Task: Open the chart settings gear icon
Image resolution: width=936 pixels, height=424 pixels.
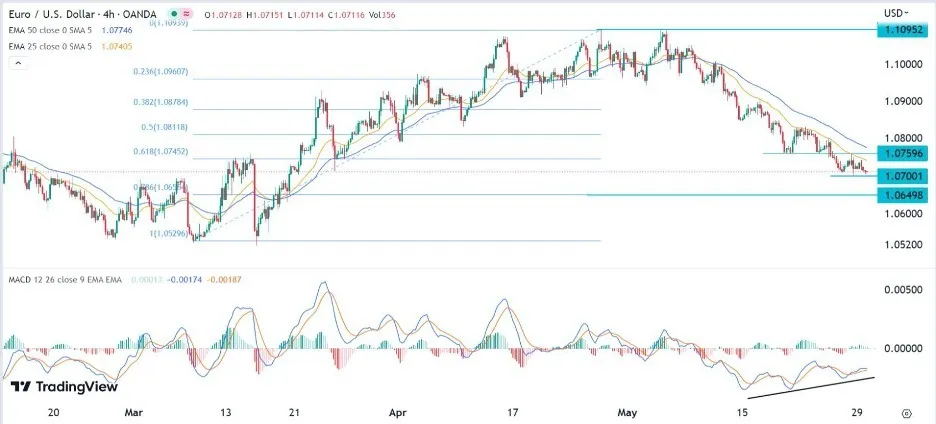Action: coord(906,413)
